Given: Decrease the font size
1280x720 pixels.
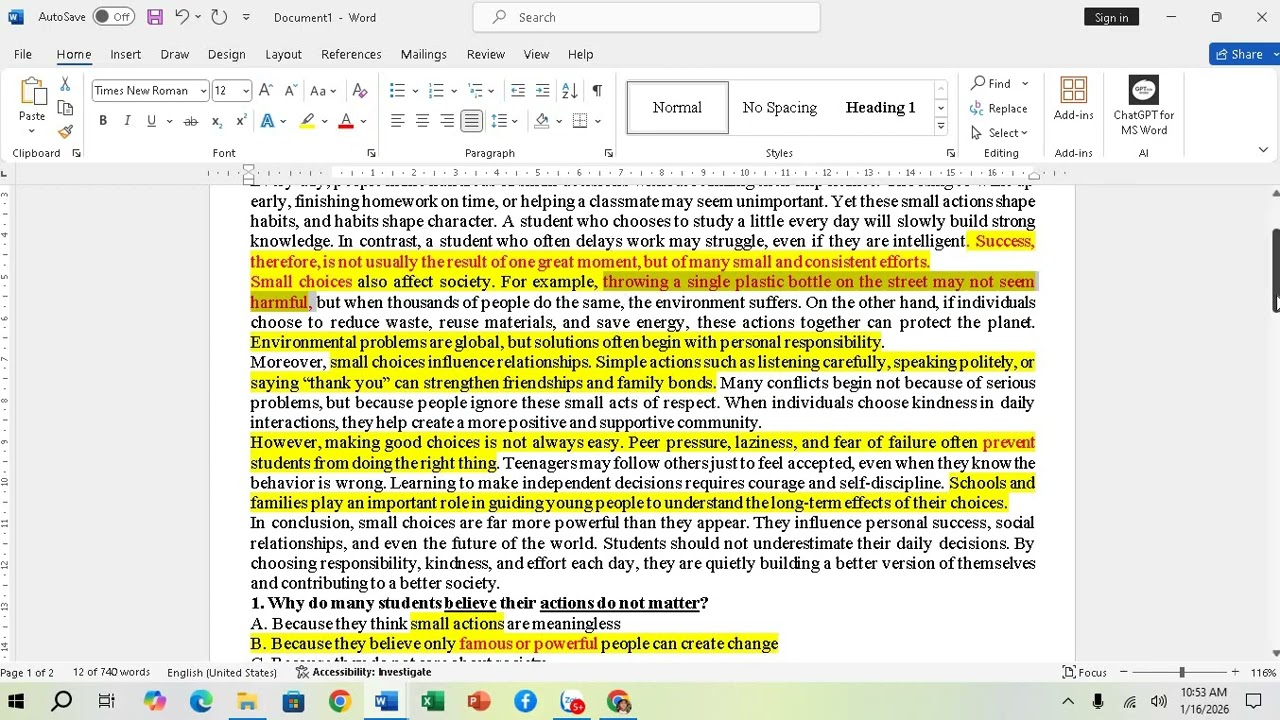Looking at the screenshot, I should [x=290, y=91].
